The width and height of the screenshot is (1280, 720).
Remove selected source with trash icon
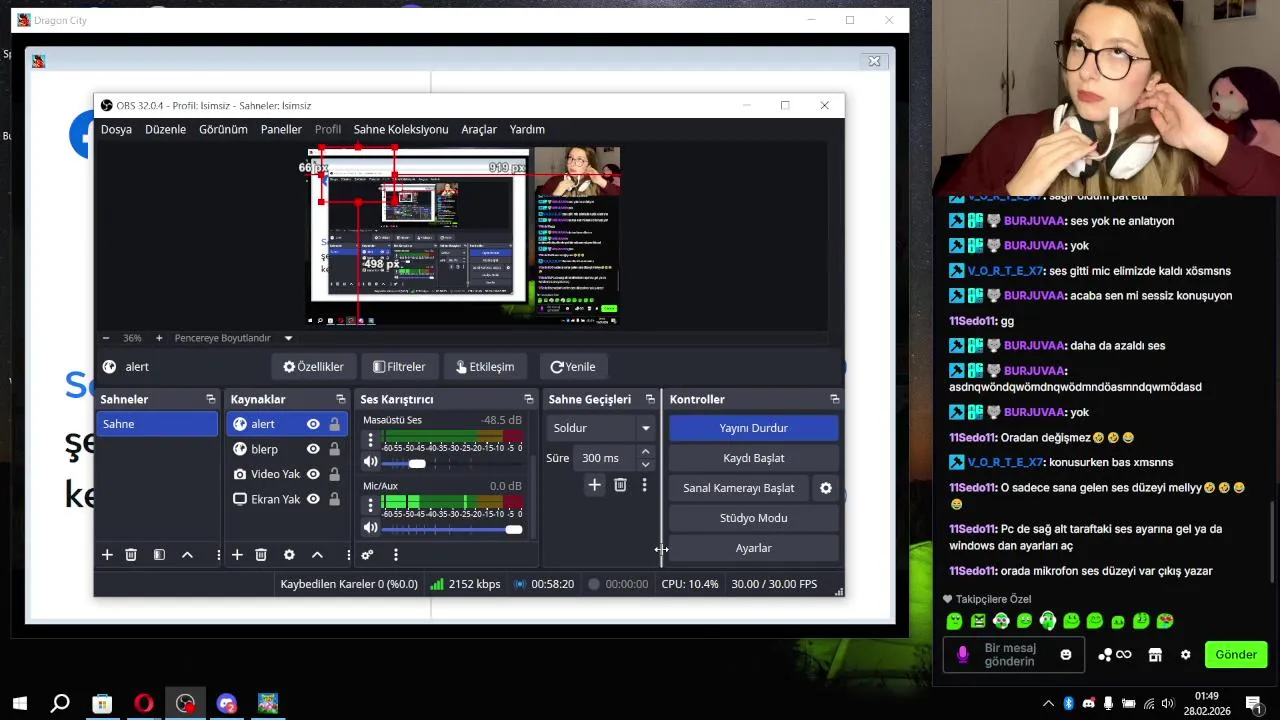[x=261, y=555]
